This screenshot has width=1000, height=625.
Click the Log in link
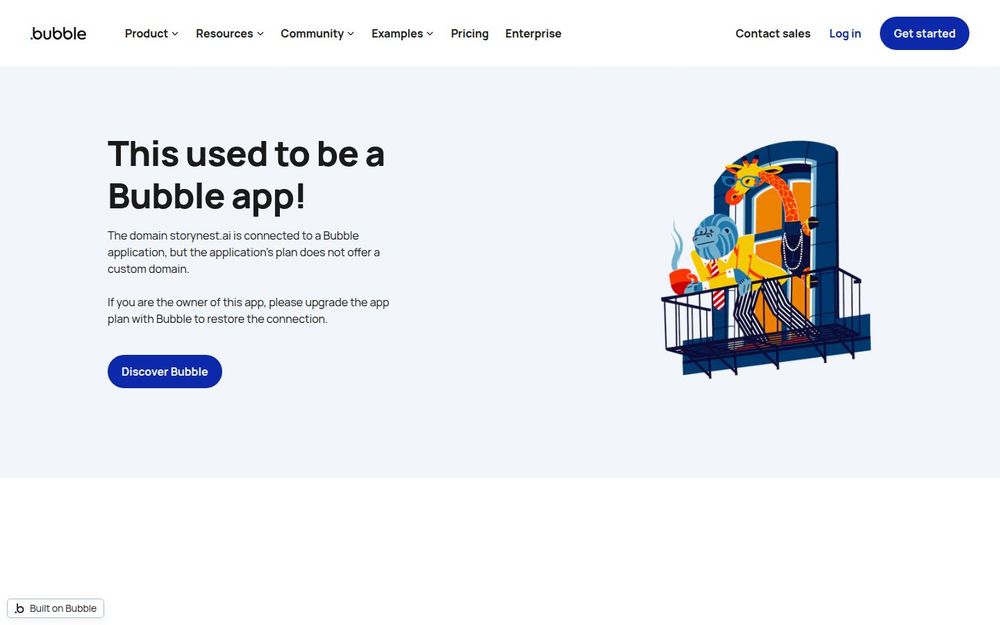tap(845, 33)
